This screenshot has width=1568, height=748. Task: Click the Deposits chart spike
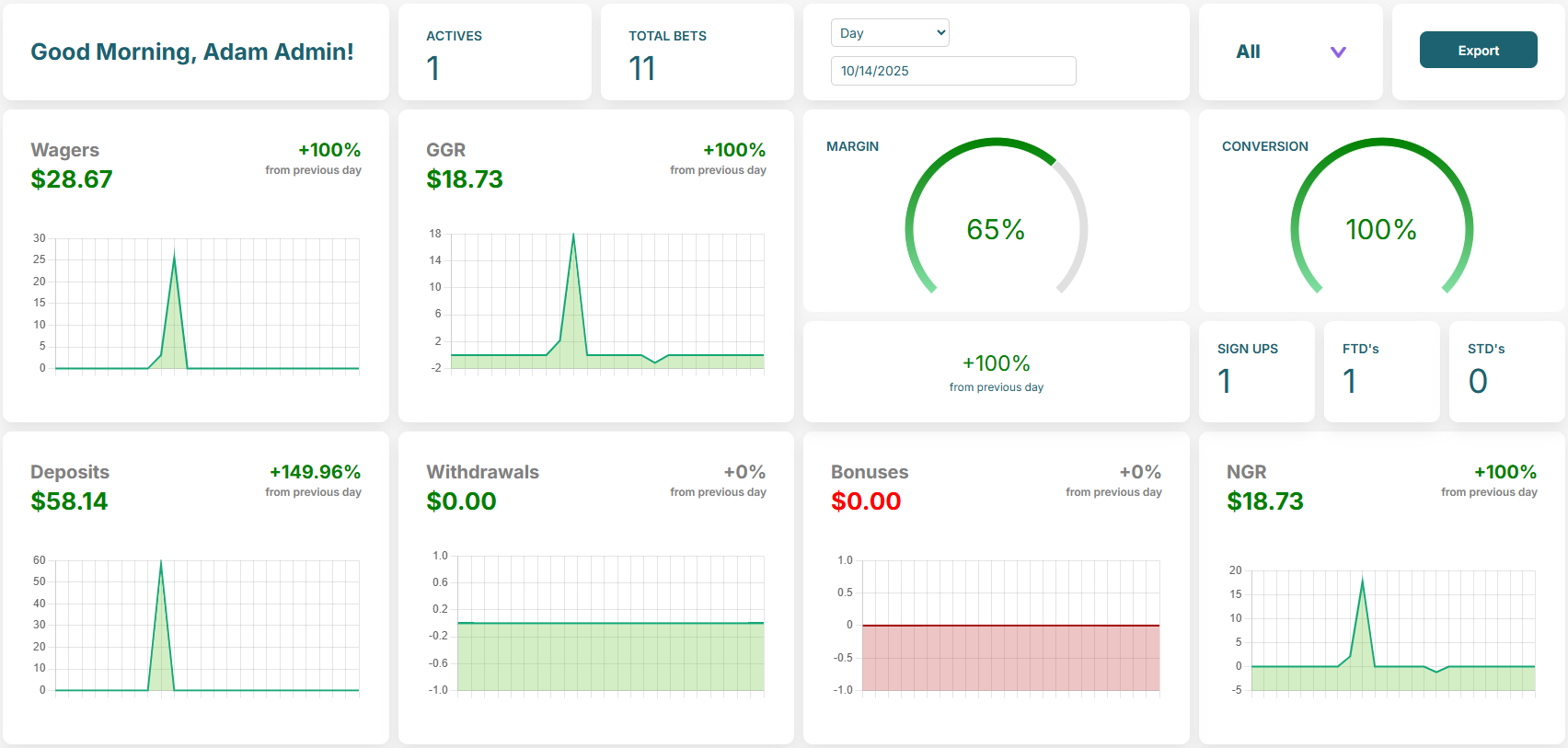point(161,565)
